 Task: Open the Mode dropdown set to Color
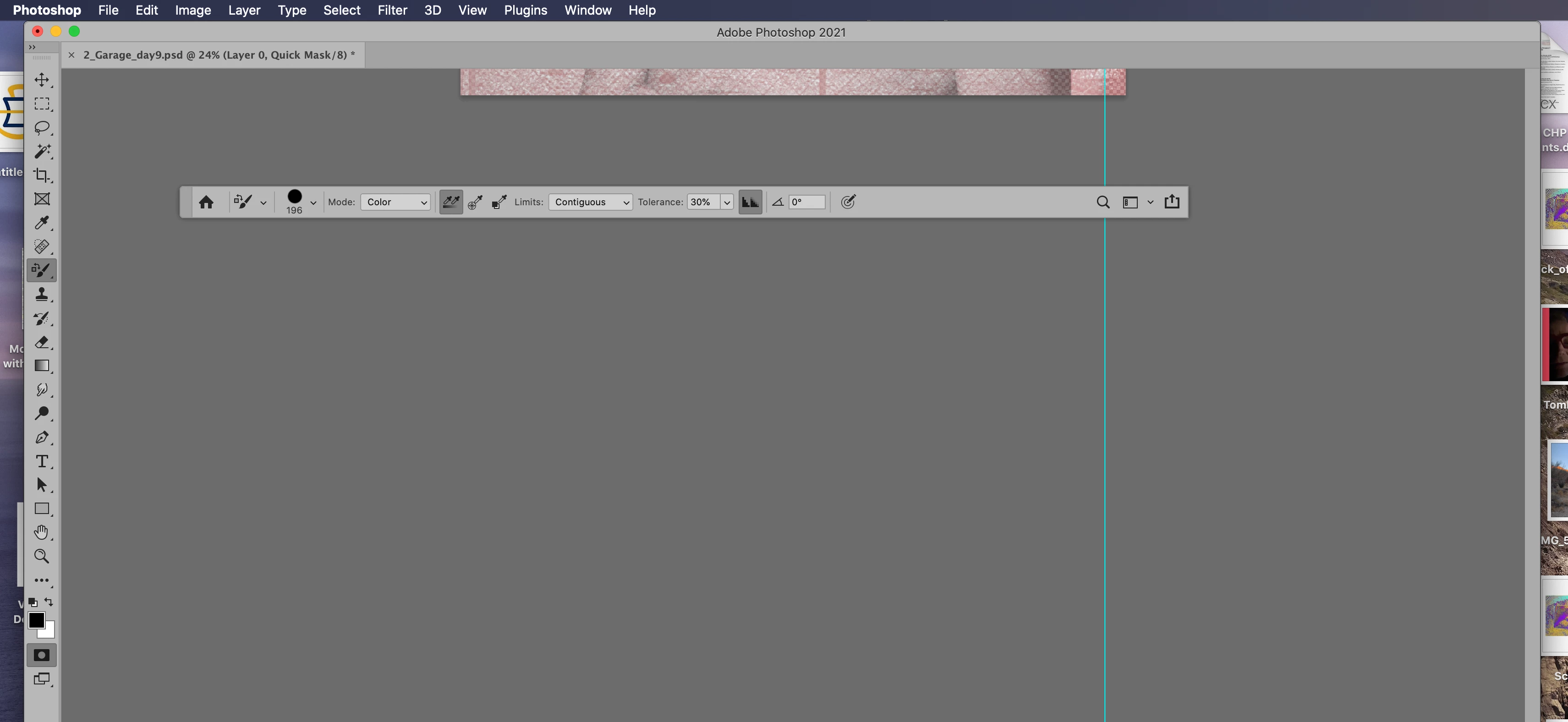[395, 202]
